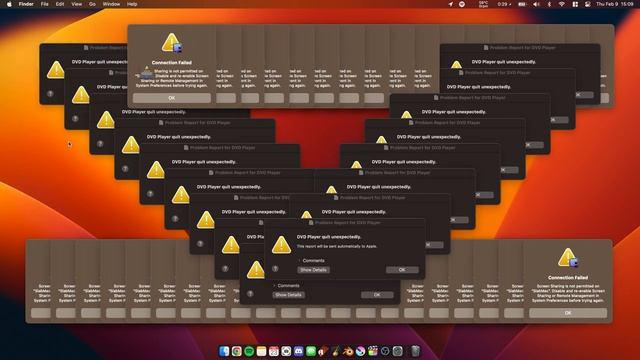
Task: Open the Apple menu
Action: pos(9,4)
